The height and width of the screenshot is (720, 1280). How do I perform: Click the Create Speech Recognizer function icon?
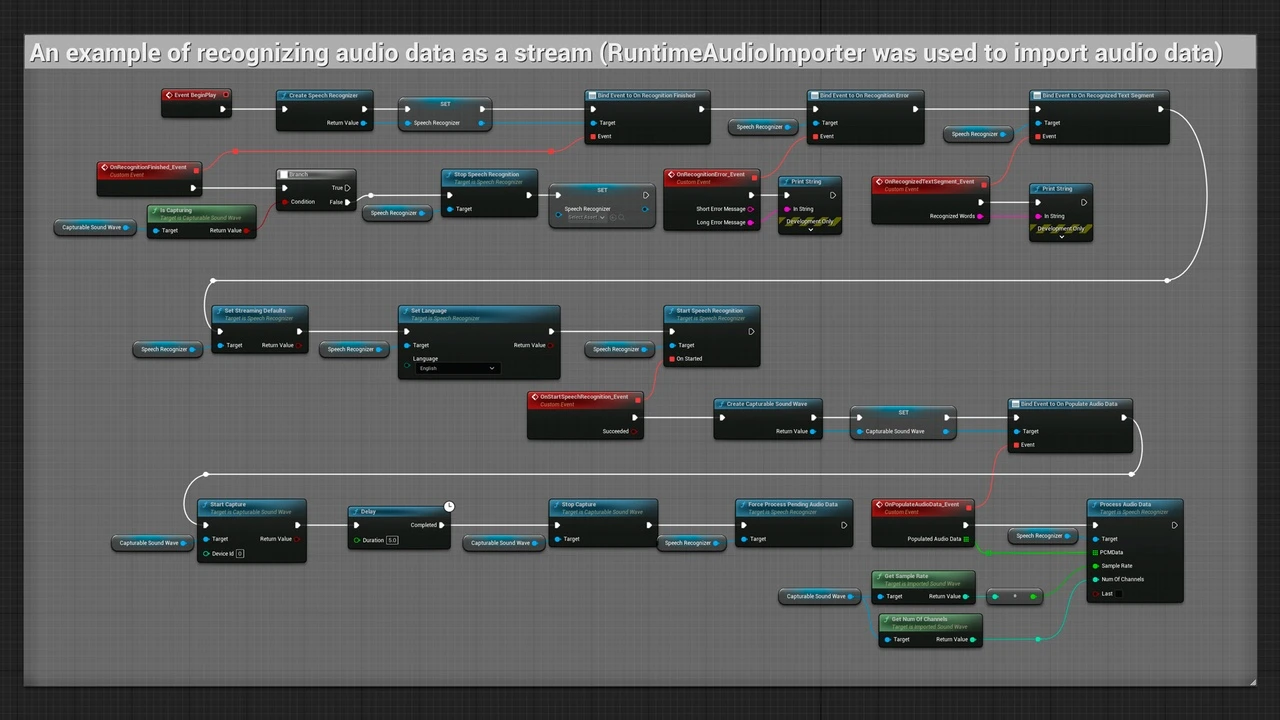point(283,96)
